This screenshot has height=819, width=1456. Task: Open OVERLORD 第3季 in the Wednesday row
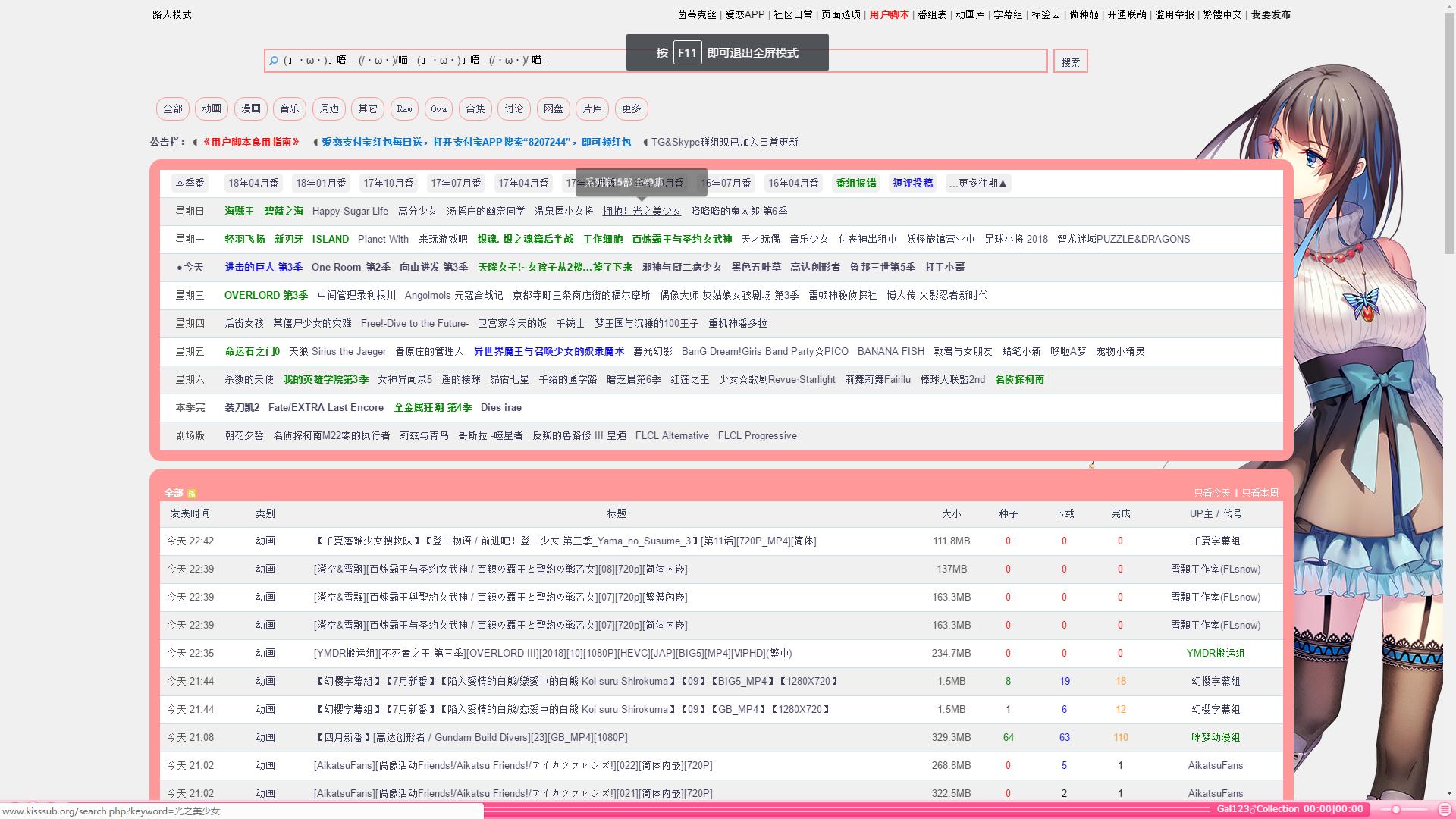point(266,295)
